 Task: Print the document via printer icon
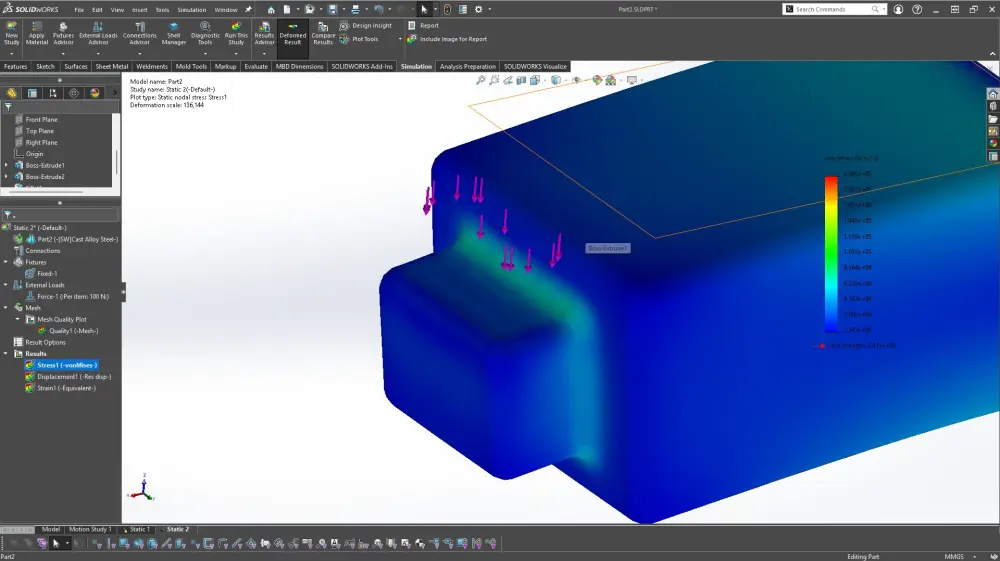click(x=355, y=10)
